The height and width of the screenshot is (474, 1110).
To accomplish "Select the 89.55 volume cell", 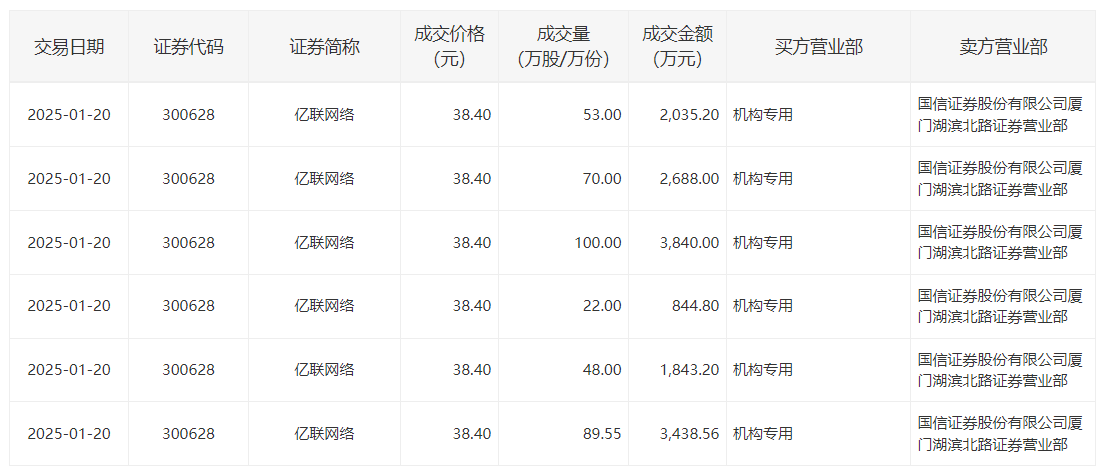I will tap(602, 434).
